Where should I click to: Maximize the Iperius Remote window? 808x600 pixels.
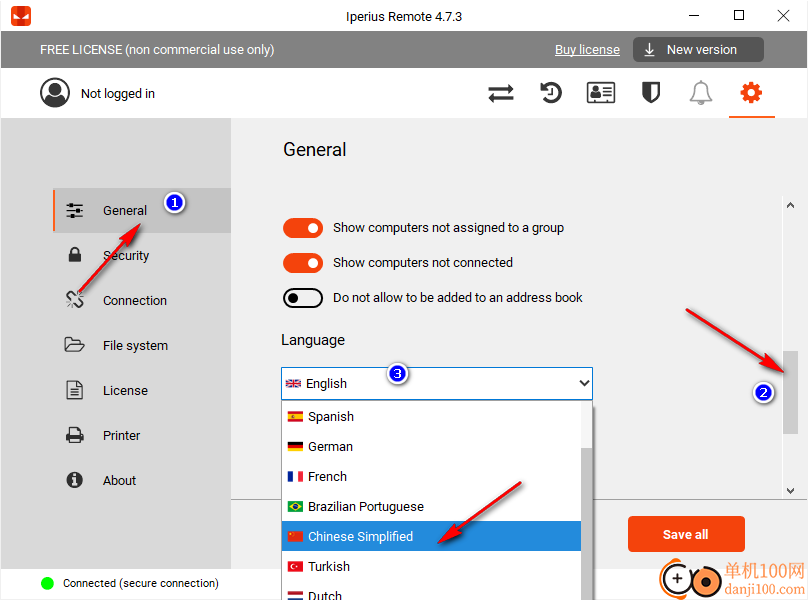tap(738, 15)
